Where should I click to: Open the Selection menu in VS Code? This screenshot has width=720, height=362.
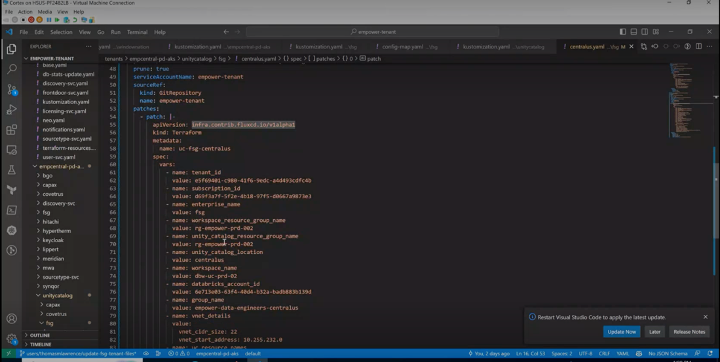click(61, 32)
